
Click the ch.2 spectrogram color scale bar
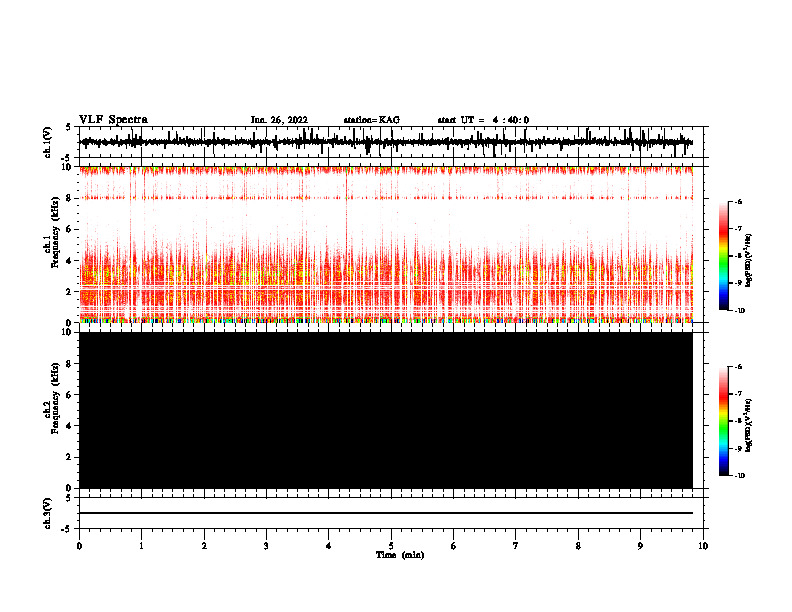[724, 421]
